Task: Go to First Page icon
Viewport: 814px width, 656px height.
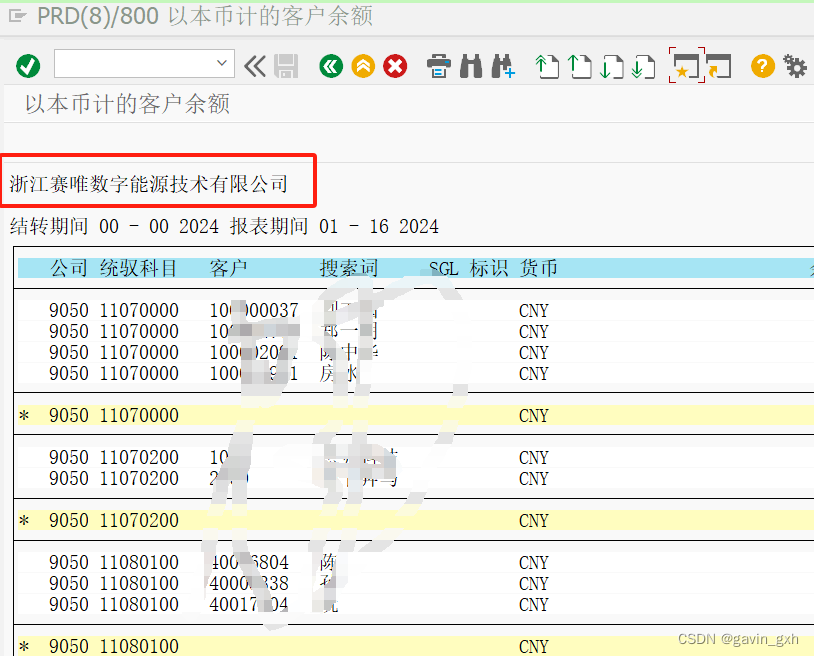Action: pyautogui.click(x=547, y=66)
